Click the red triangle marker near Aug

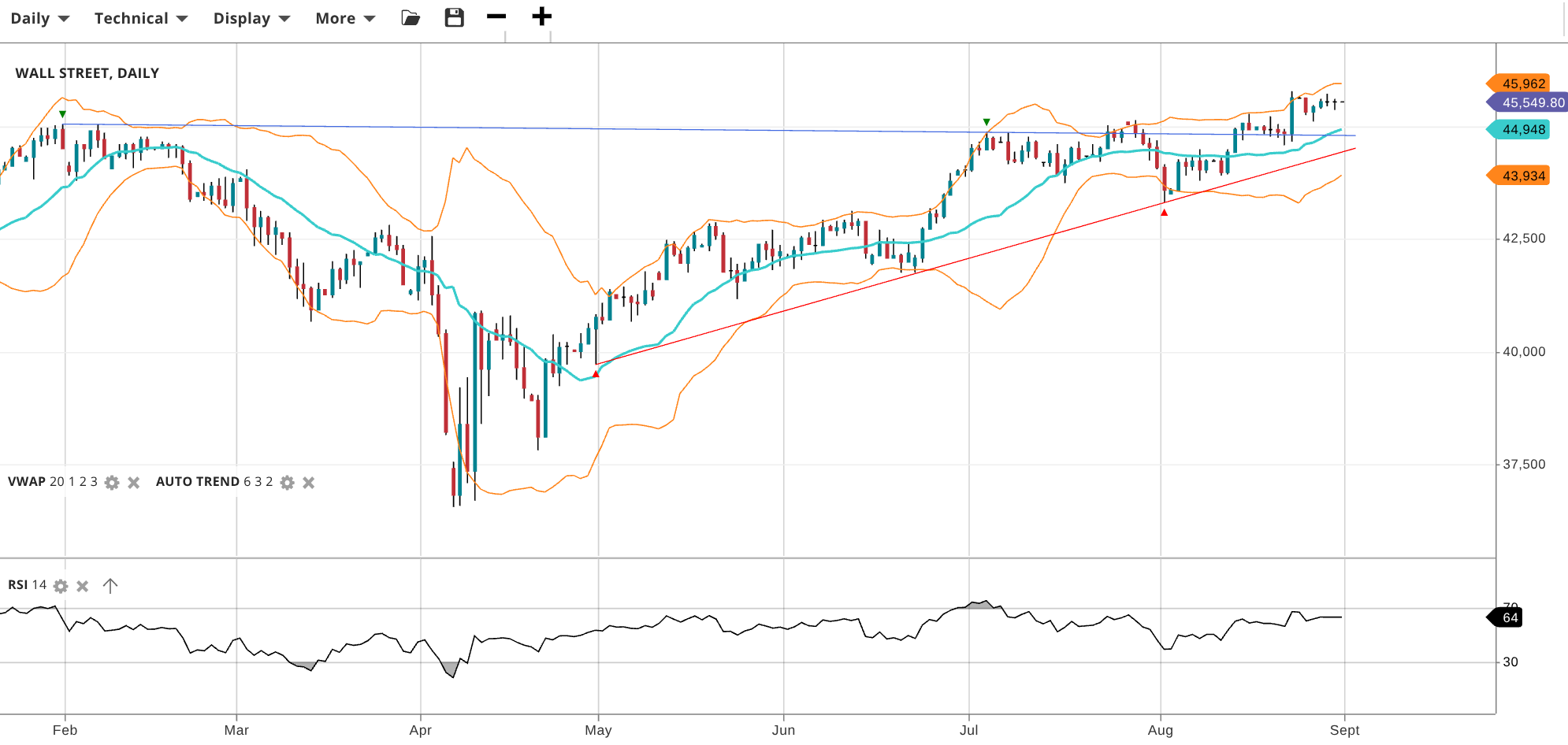click(x=1164, y=213)
